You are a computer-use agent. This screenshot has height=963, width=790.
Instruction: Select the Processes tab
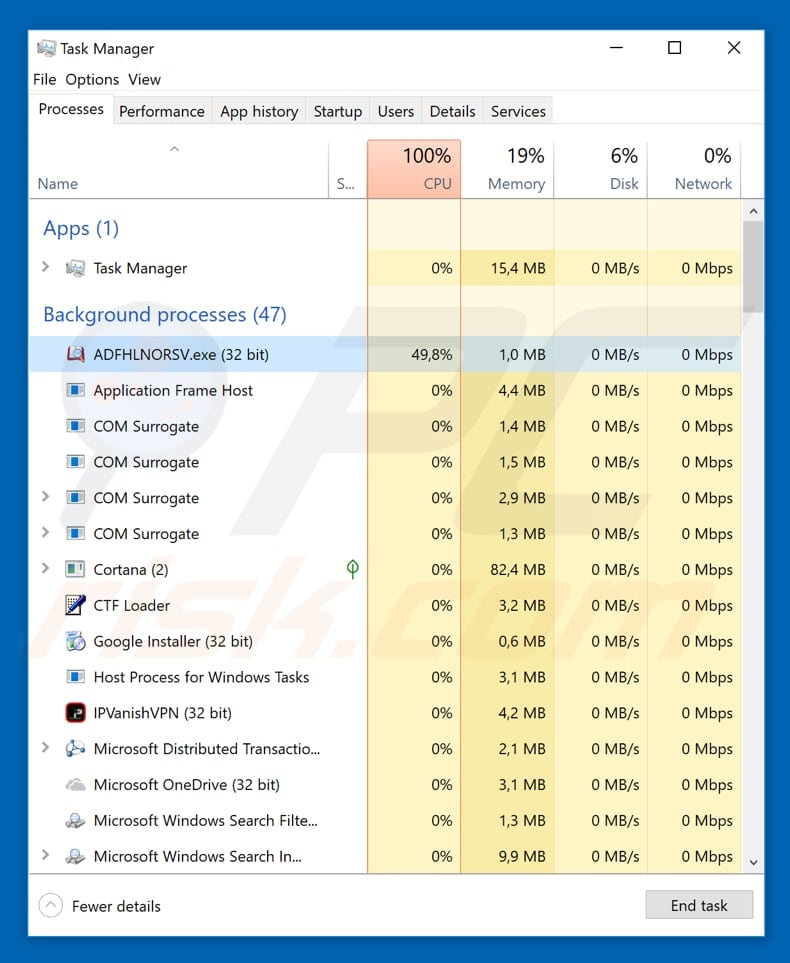pos(71,109)
